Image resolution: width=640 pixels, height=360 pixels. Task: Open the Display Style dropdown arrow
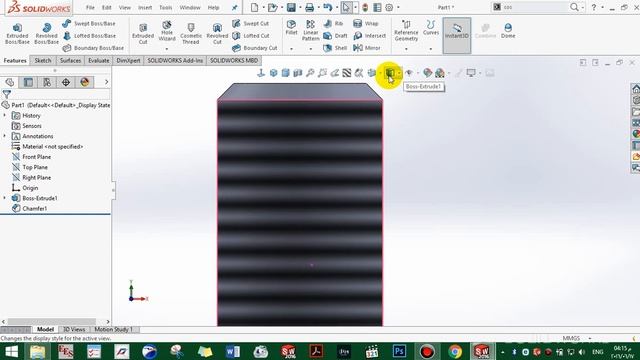[399, 73]
